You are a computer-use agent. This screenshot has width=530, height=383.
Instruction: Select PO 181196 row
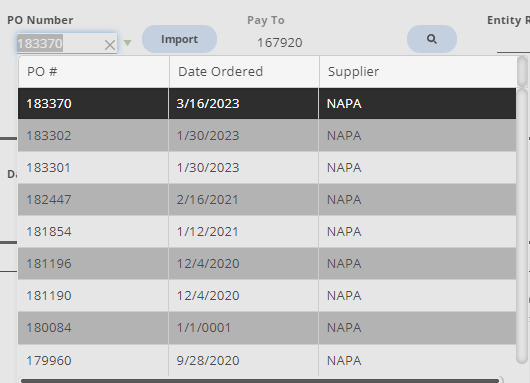click(x=267, y=263)
